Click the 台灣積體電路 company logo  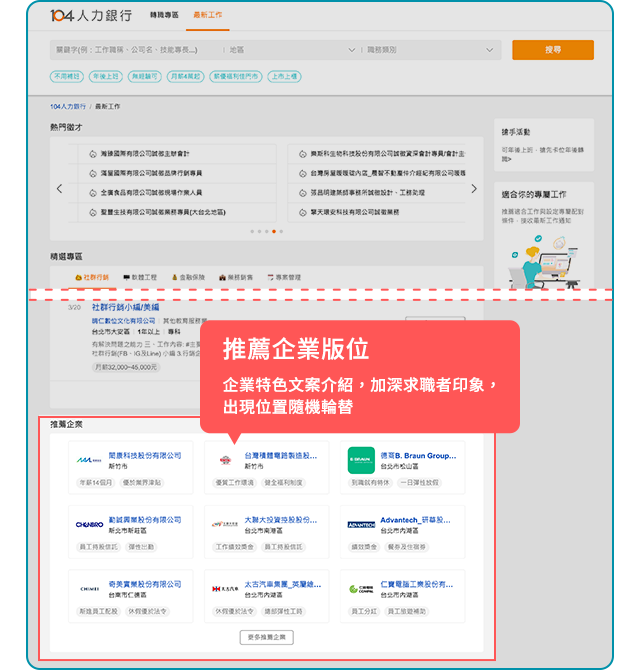tap(225, 460)
